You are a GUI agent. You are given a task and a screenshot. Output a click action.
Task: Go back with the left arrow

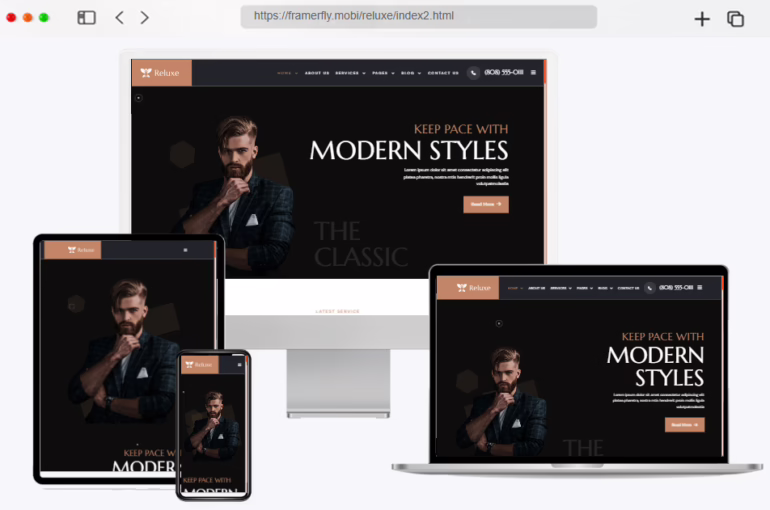click(x=119, y=18)
